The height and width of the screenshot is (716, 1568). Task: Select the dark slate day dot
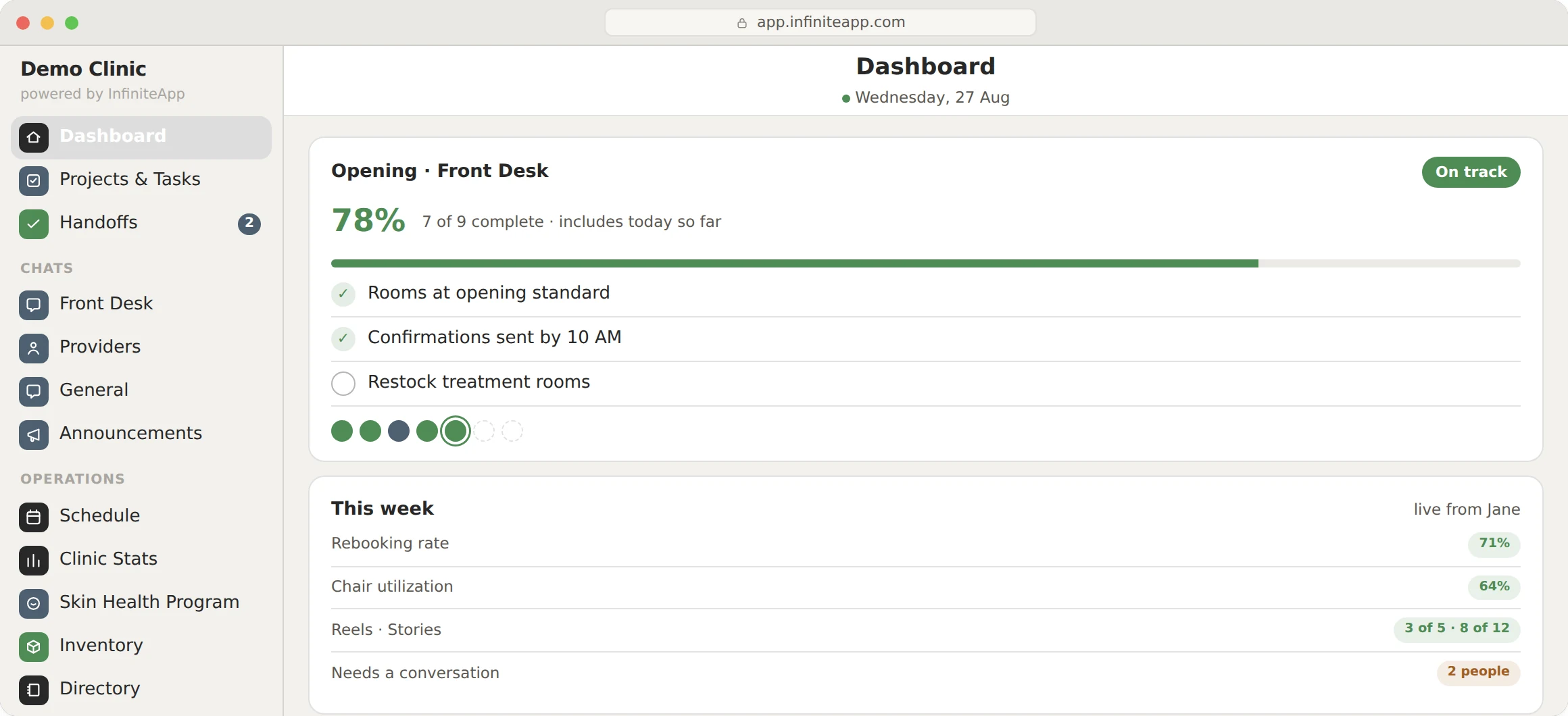point(399,431)
